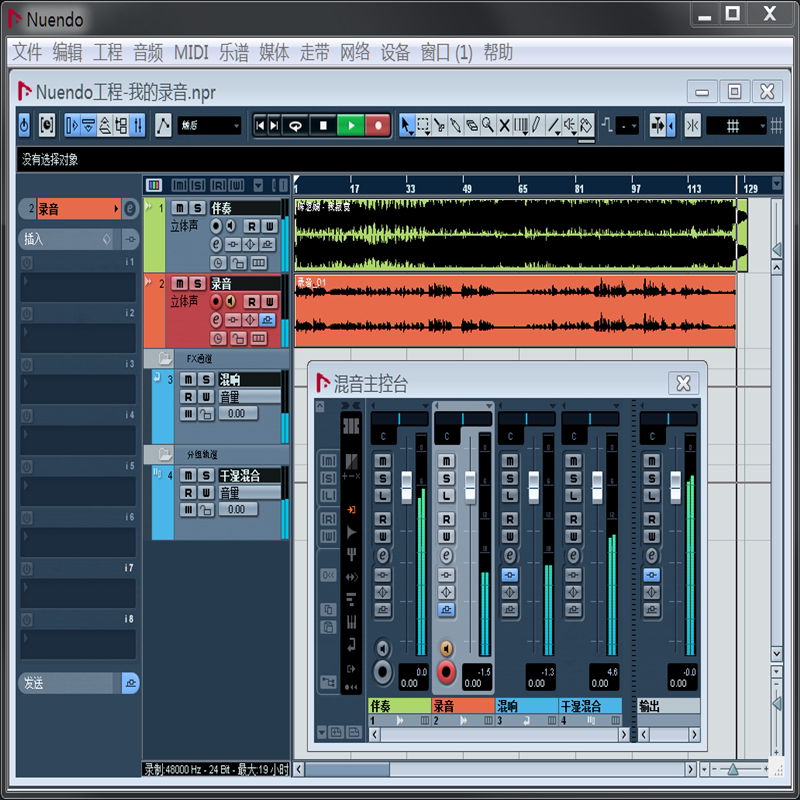The image size is (800, 800).
Task: Record-enable the 录音 channel in mixer
Action: tap(446, 672)
